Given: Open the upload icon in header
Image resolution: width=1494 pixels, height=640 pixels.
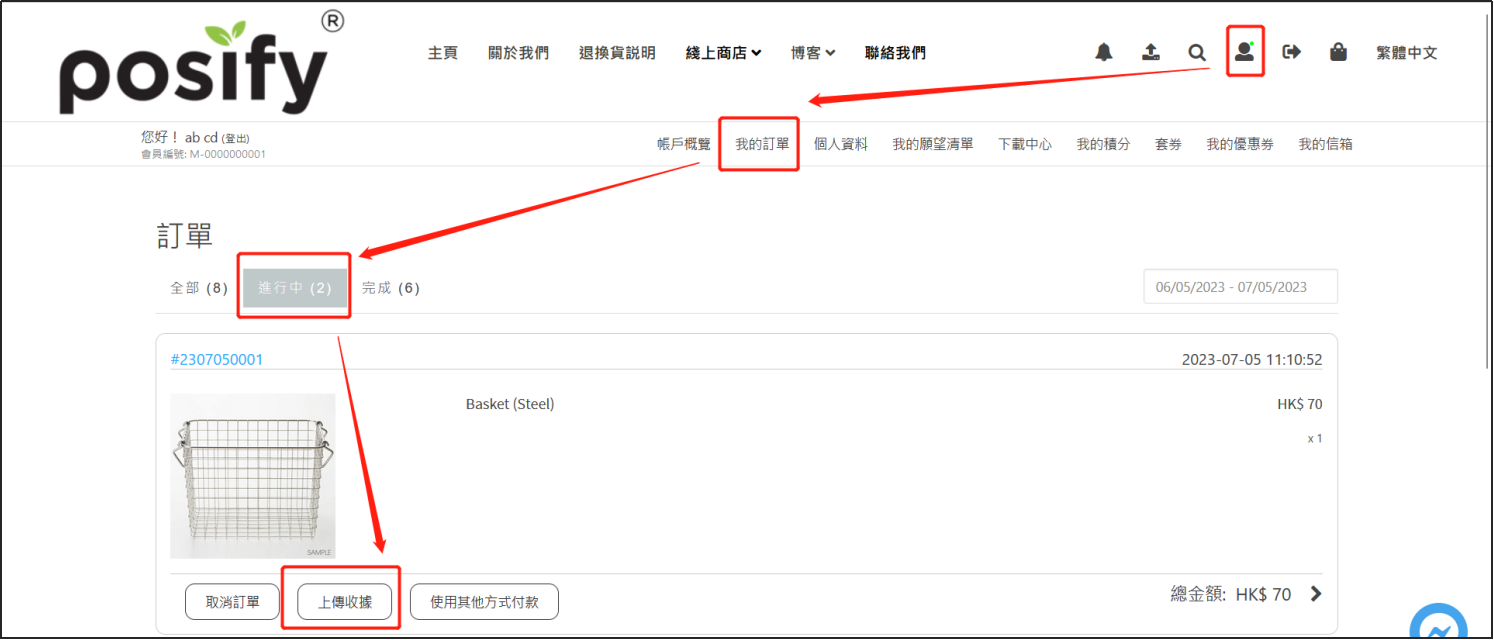Looking at the screenshot, I should [1151, 52].
